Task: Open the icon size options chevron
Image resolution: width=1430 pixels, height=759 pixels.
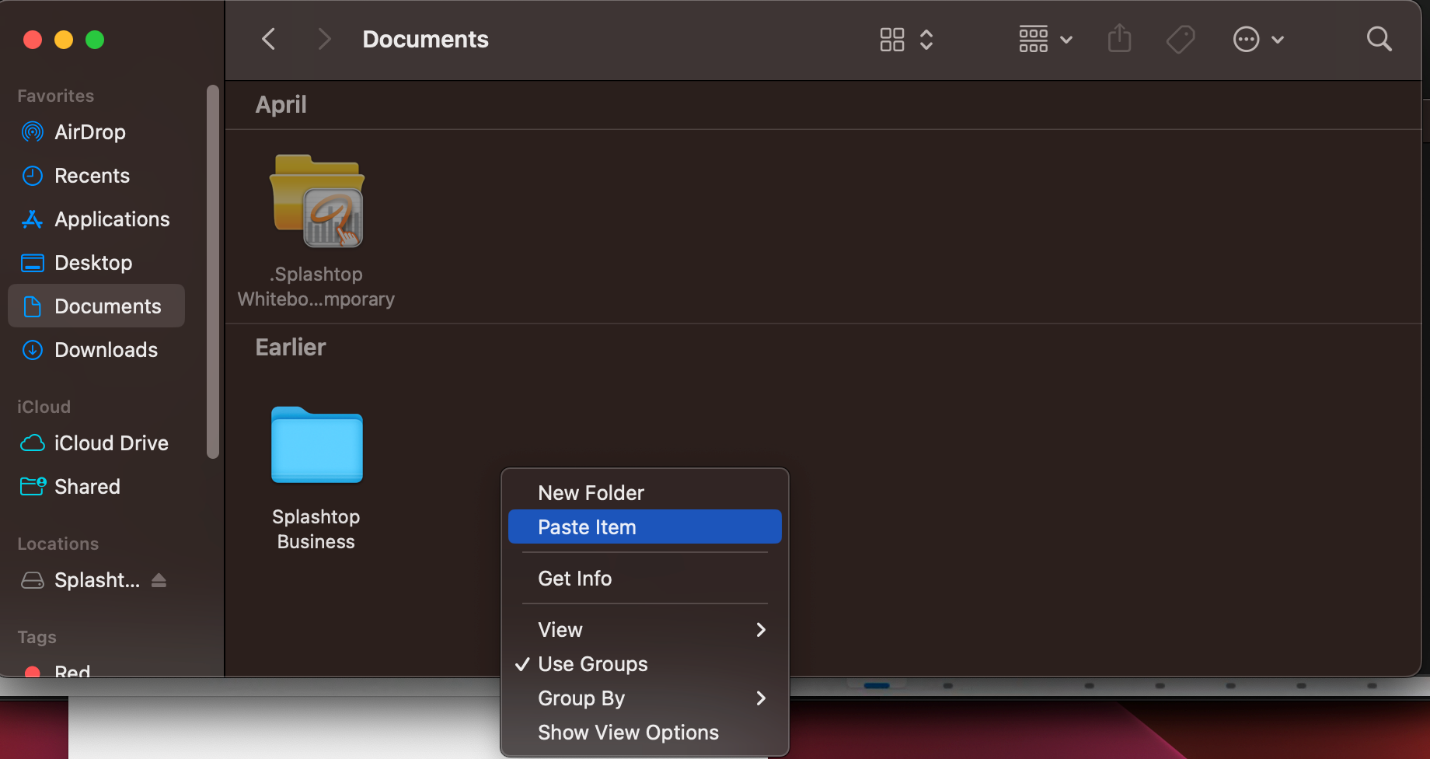Action: click(x=926, y=39)
